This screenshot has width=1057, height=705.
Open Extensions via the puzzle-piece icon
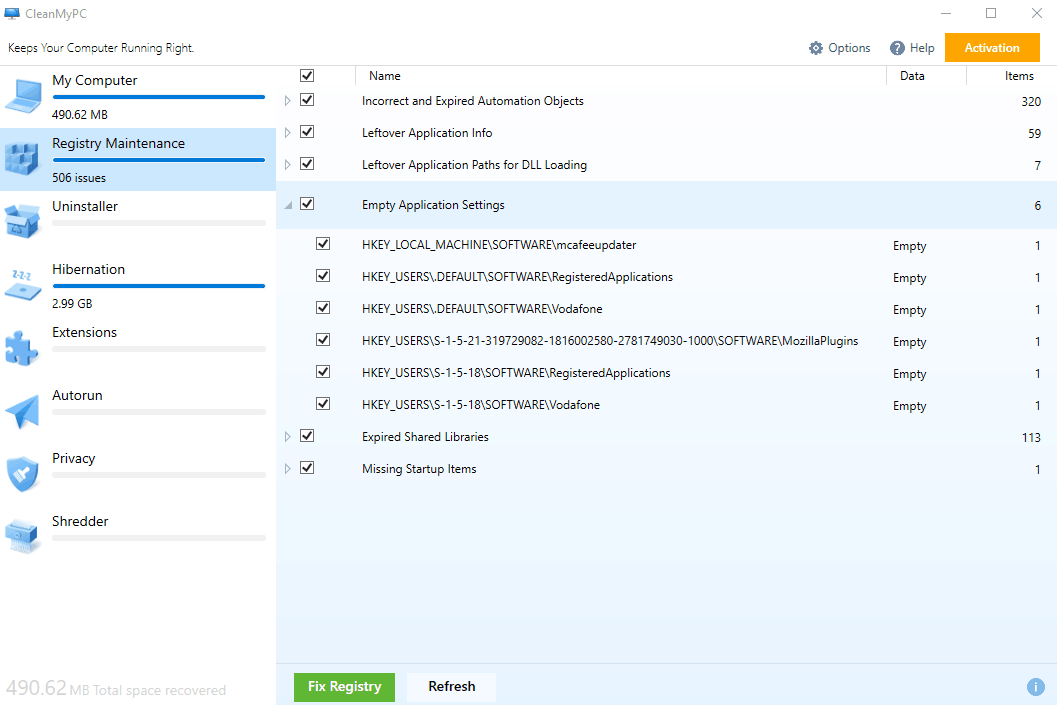click(x=23, y=346)
